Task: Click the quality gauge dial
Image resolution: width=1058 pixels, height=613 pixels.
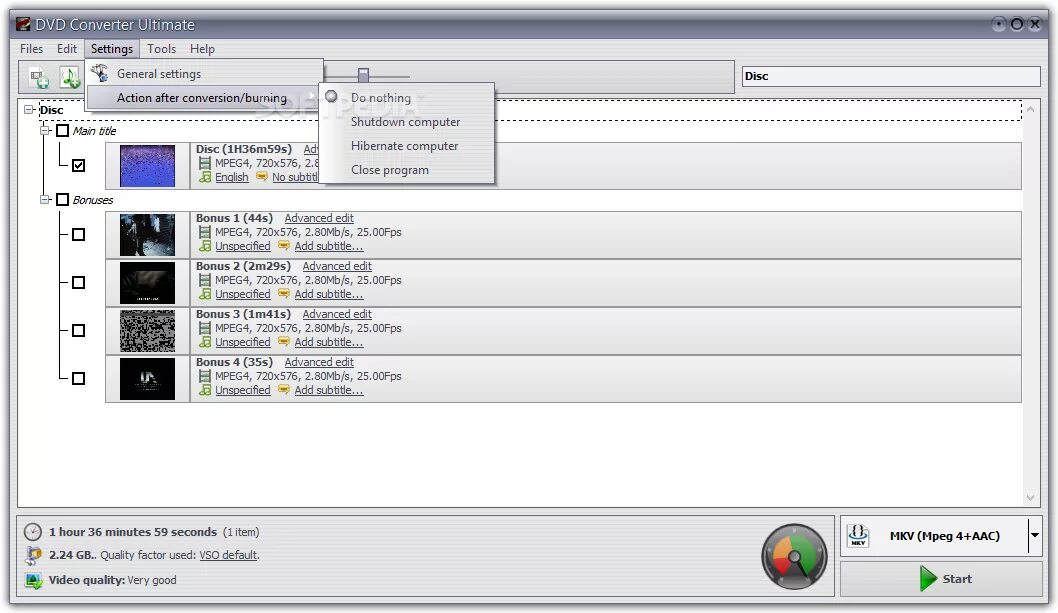Action: point(794,557)
